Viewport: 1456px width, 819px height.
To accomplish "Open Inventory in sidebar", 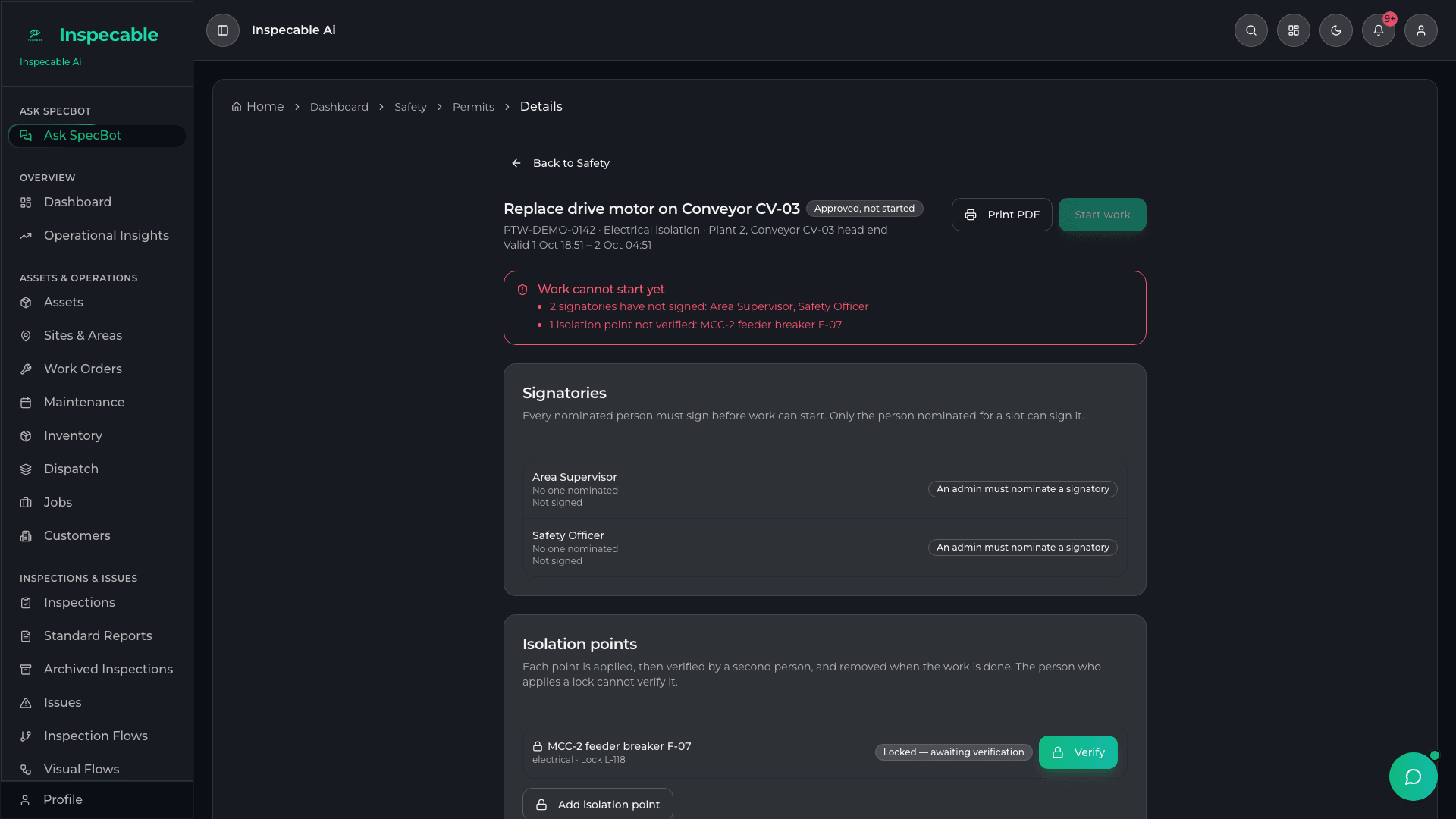I will click(x=97, y=436).
